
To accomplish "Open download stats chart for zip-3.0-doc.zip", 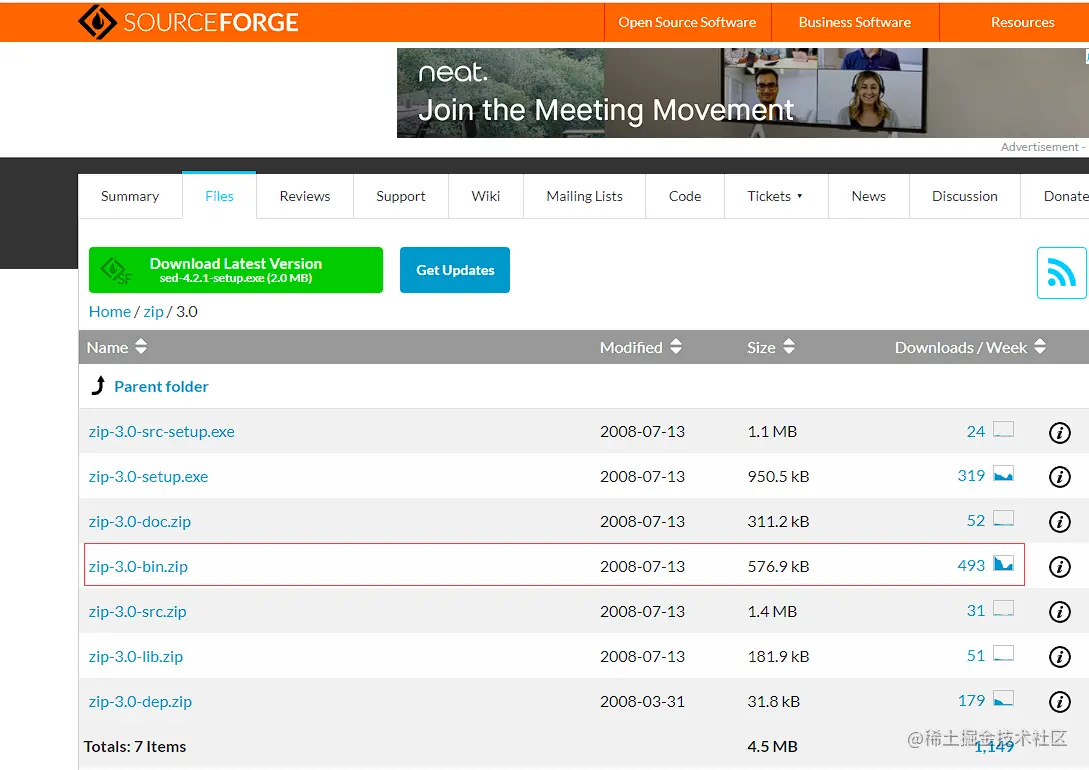I will 1003,519.
